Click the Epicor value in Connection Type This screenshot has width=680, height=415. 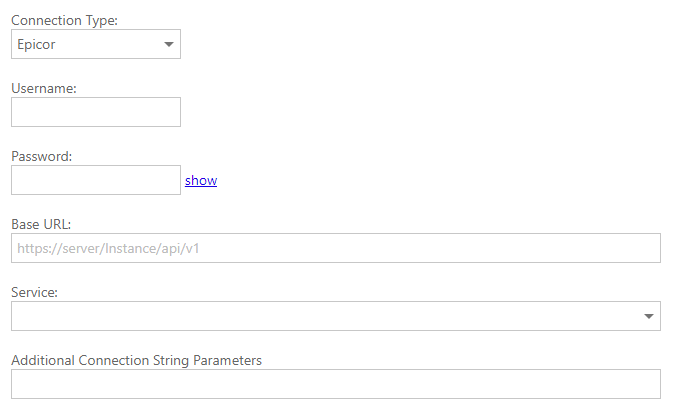click(35, 45)
